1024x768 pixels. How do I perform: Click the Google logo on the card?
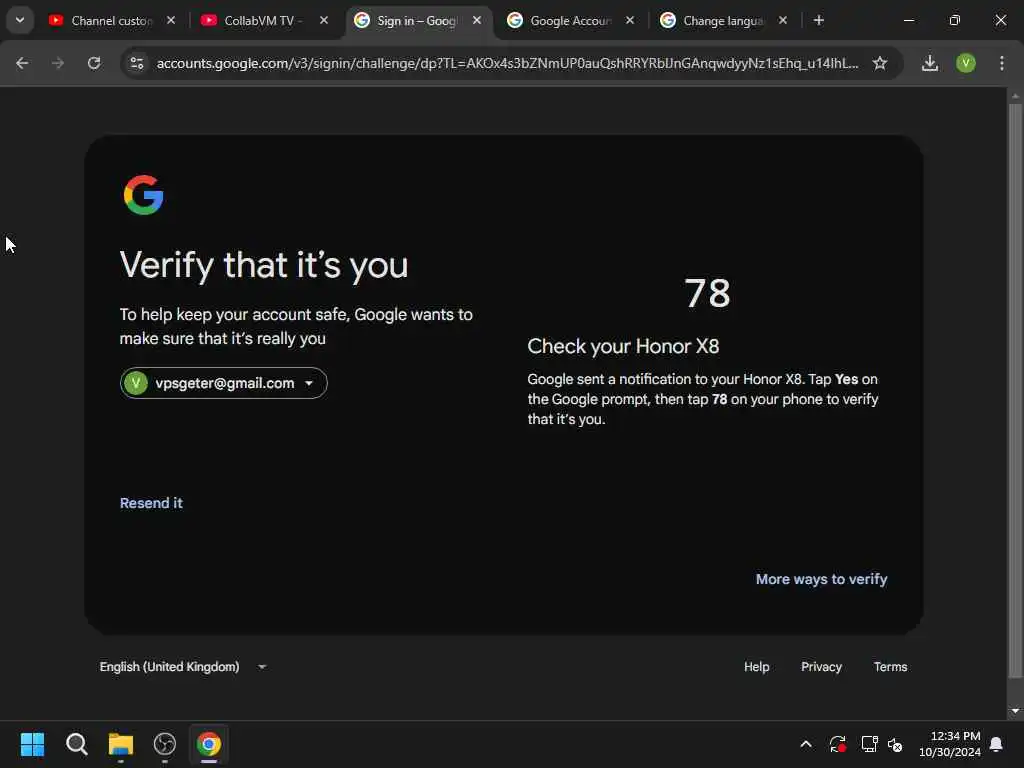pos(144,195)
